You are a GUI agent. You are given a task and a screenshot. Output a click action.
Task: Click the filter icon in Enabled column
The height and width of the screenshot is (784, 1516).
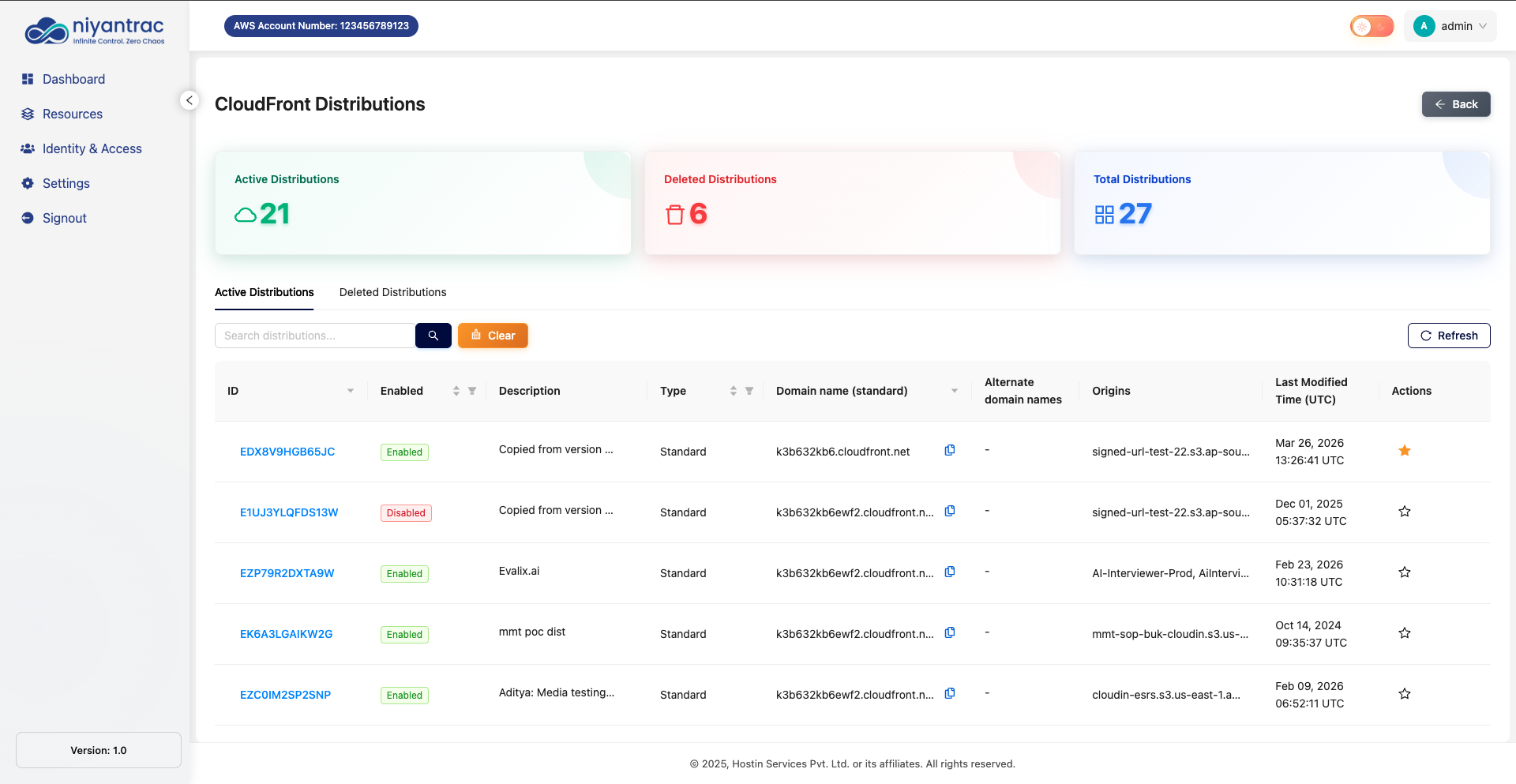click(472, 391)
